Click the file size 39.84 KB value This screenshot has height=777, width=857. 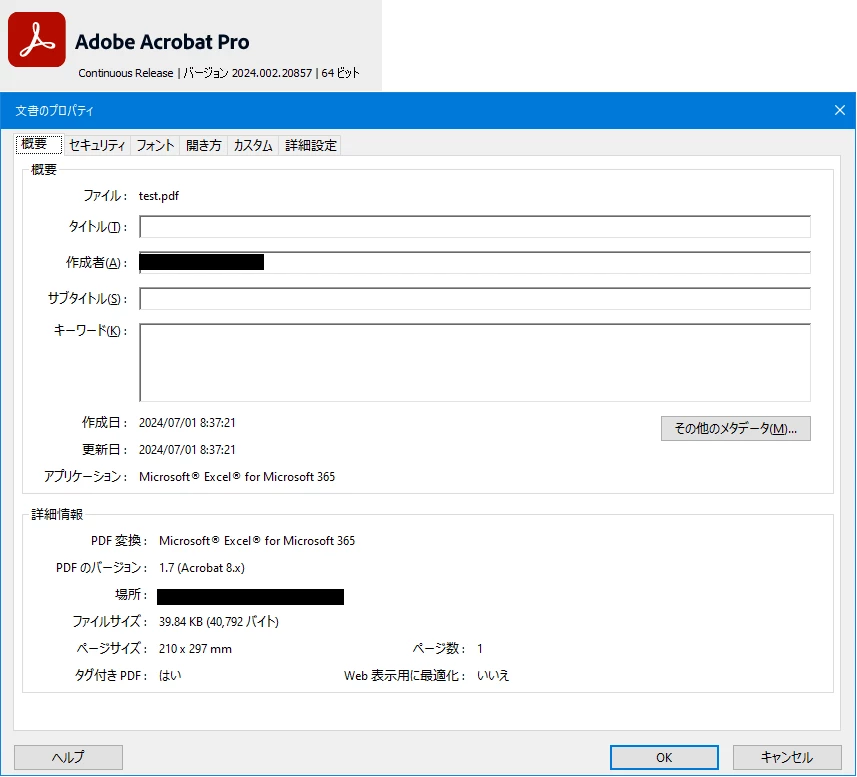[x=219, y=622]
